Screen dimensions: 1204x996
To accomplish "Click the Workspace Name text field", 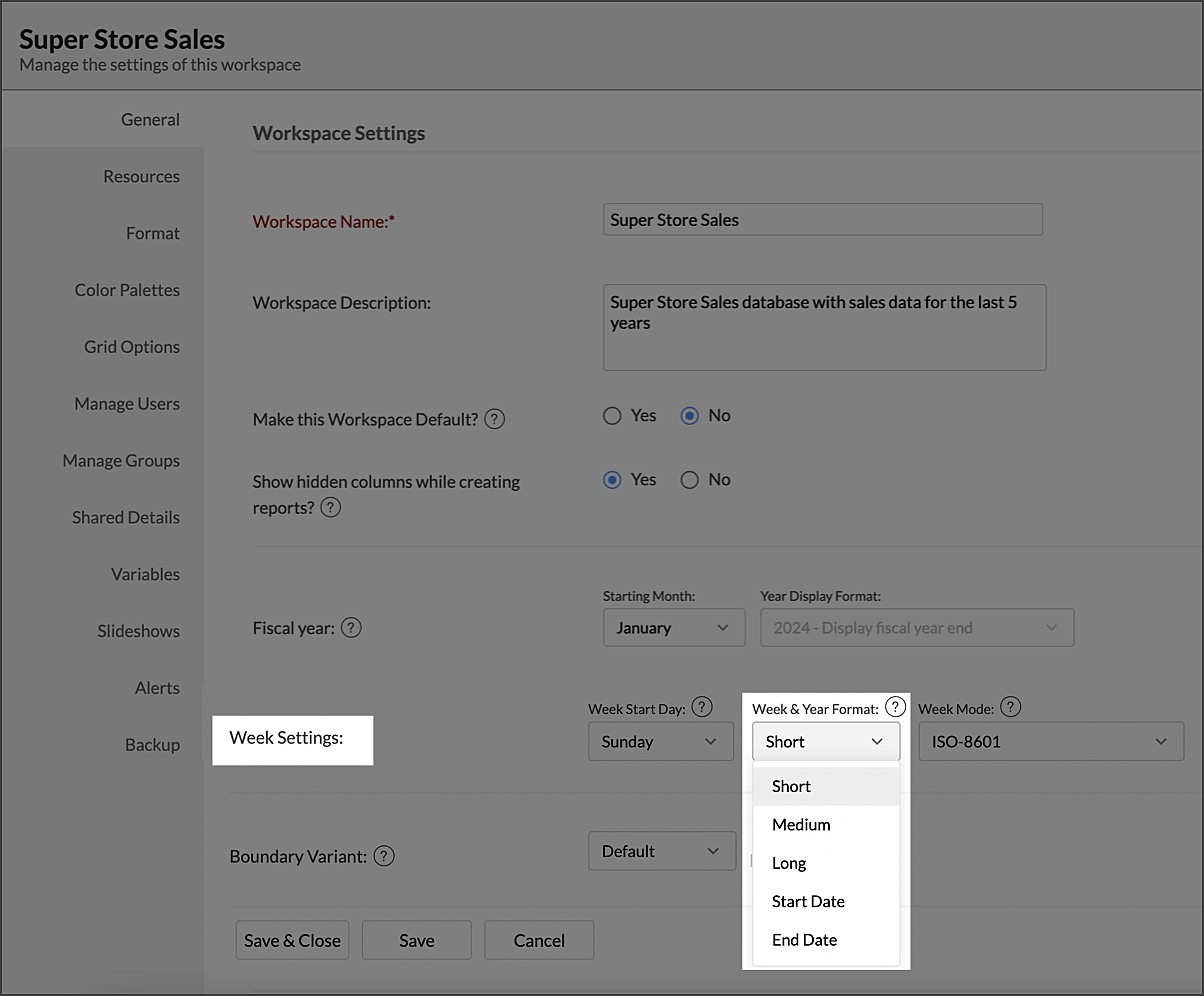I will point(822,220).
